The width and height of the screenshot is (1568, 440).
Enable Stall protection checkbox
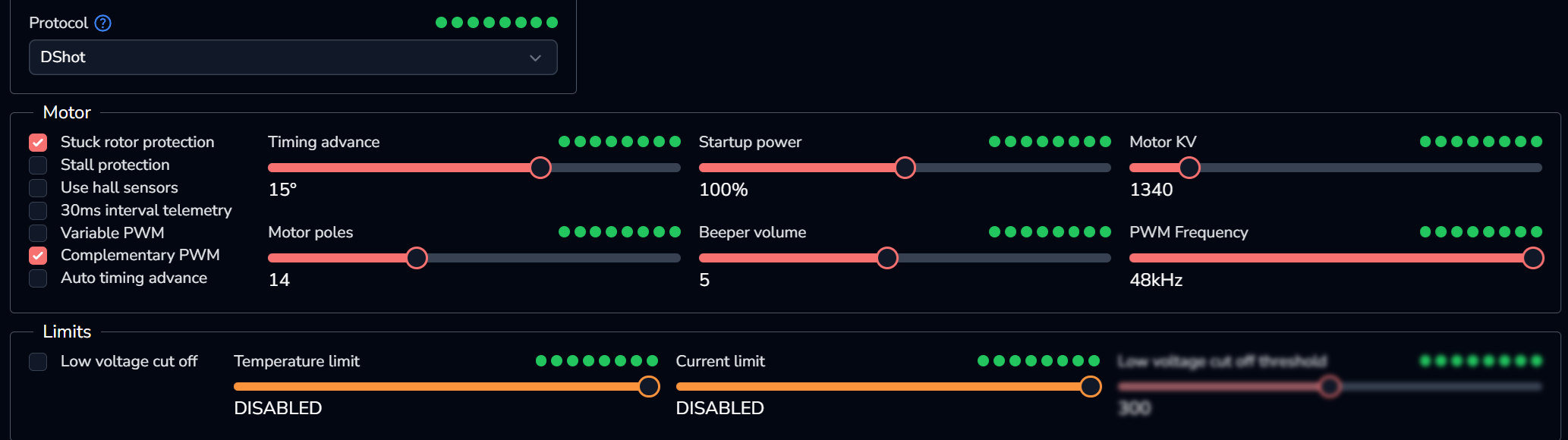coord(38,165)
